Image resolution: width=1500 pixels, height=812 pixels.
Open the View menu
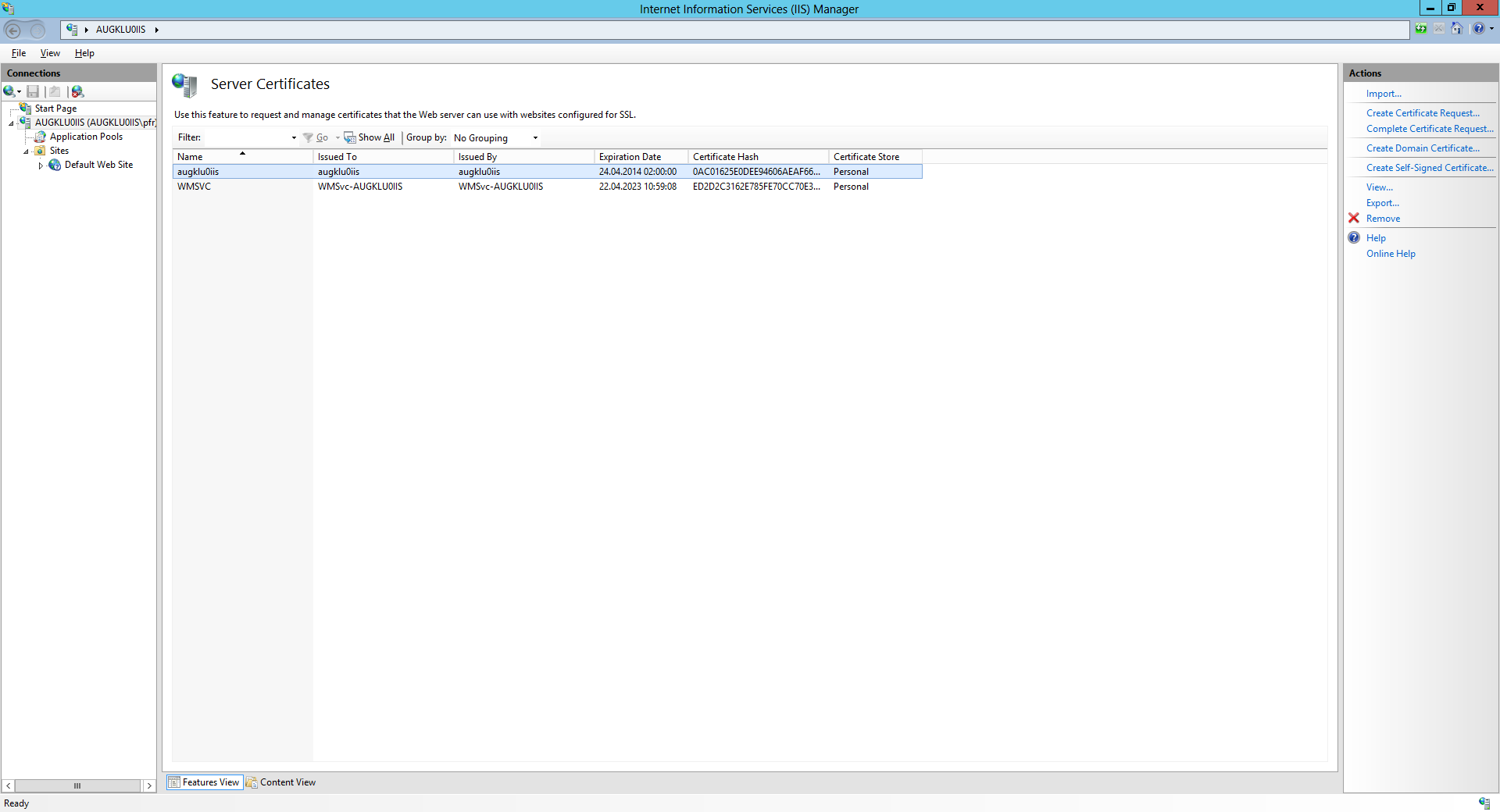pos(50,53)
